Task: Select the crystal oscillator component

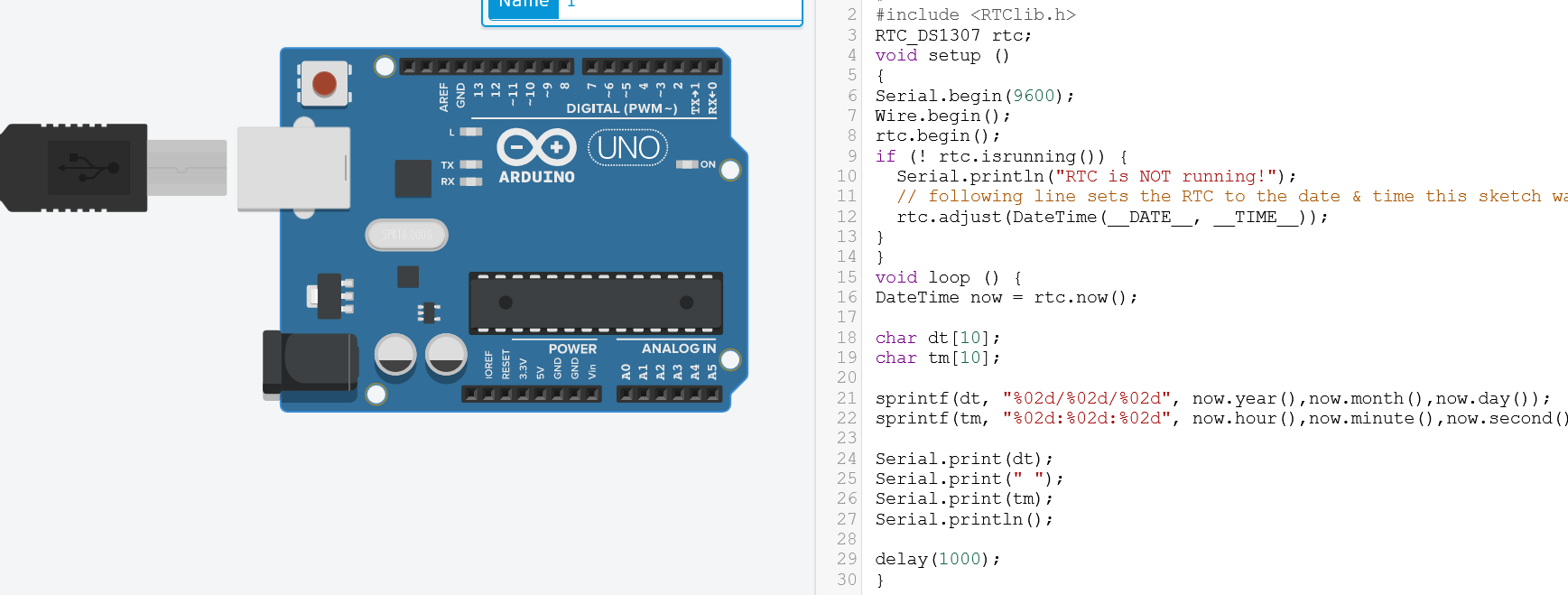Action: click(x=407, y=235)
